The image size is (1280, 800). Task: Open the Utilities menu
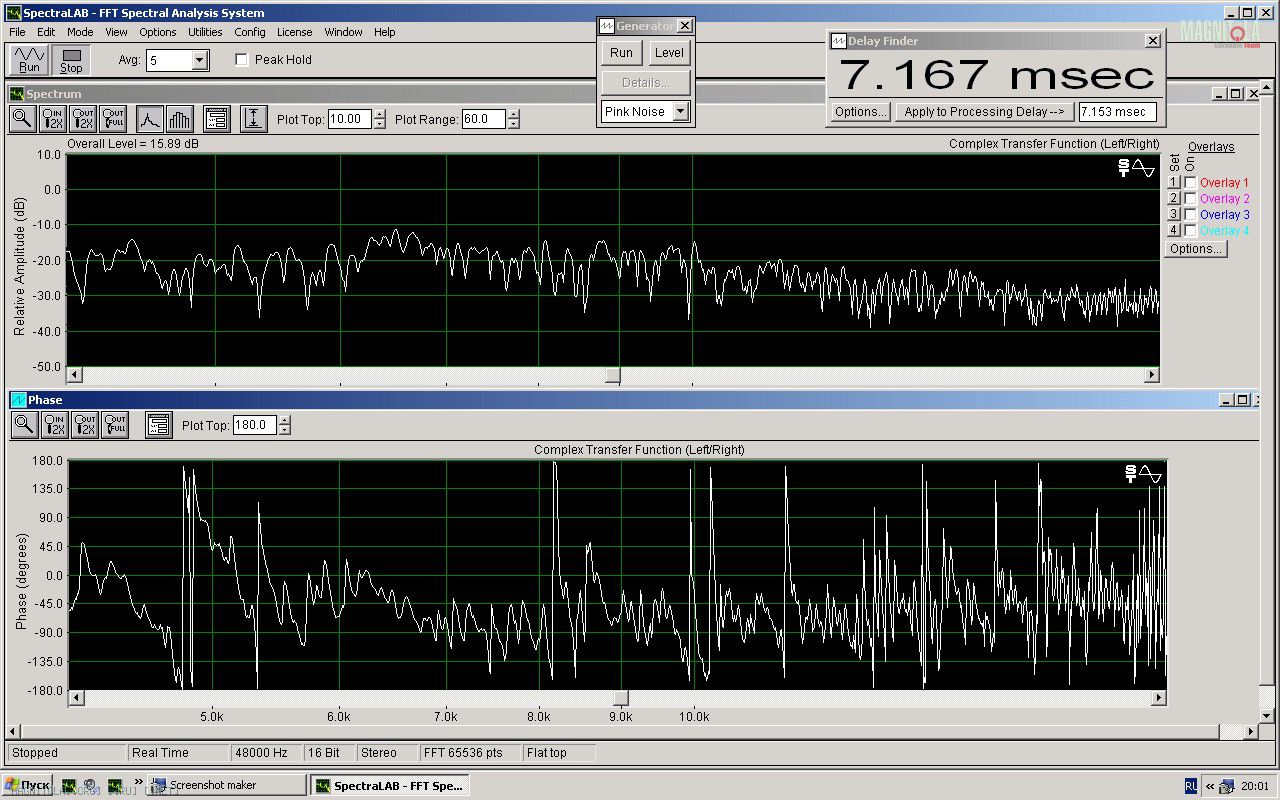(x=205, y=32)
